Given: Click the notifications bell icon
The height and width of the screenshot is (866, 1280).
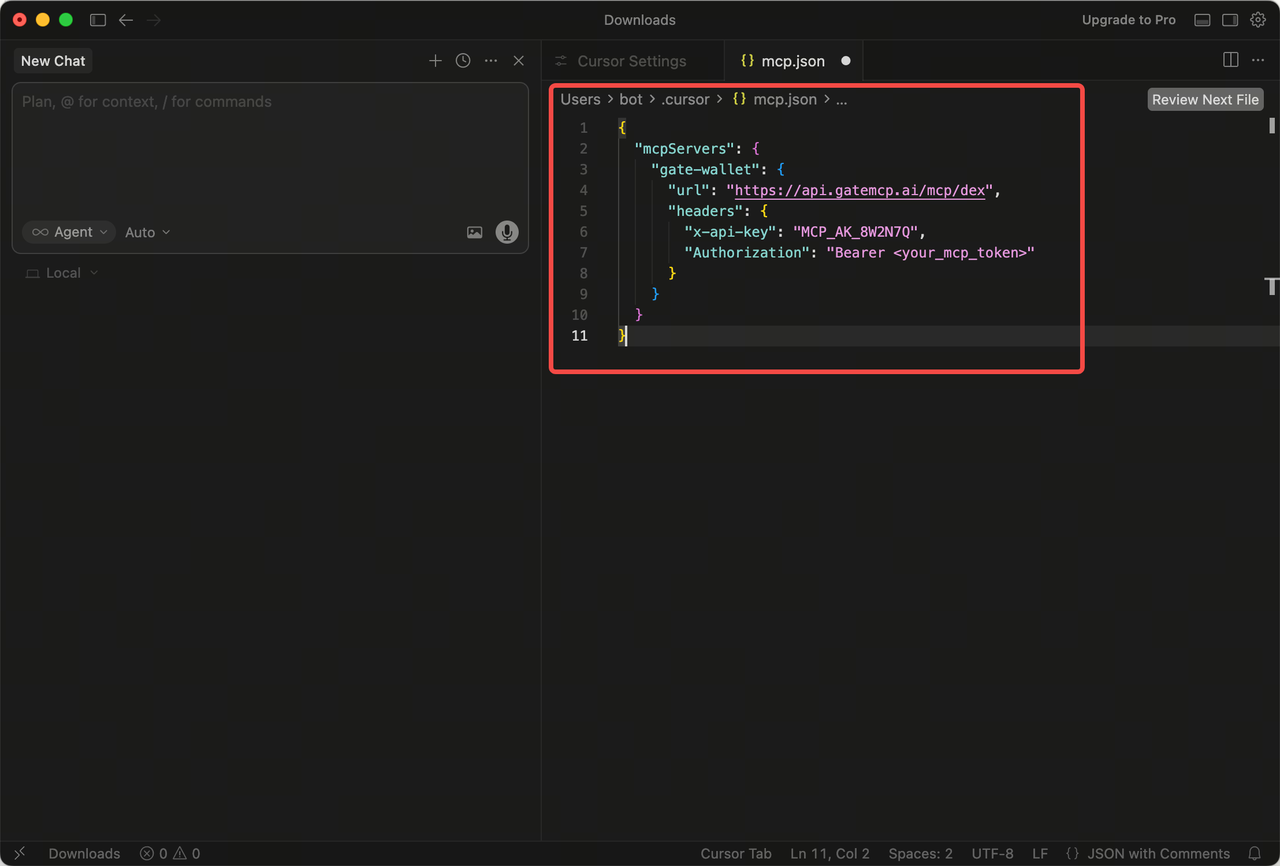Looking at the screenshot, I should 1255,854.
